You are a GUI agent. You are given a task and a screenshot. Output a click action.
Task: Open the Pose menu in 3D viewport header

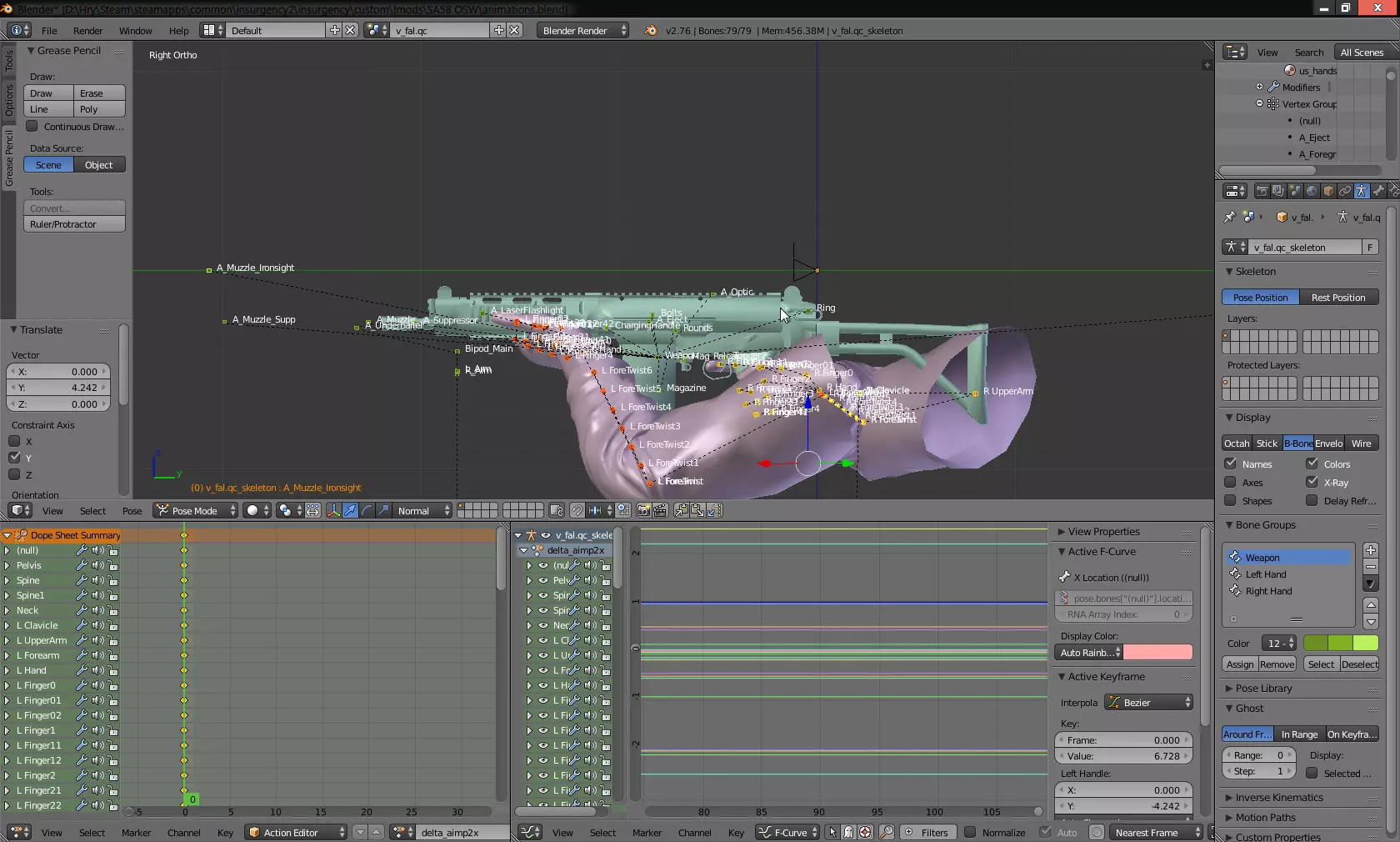132,511
